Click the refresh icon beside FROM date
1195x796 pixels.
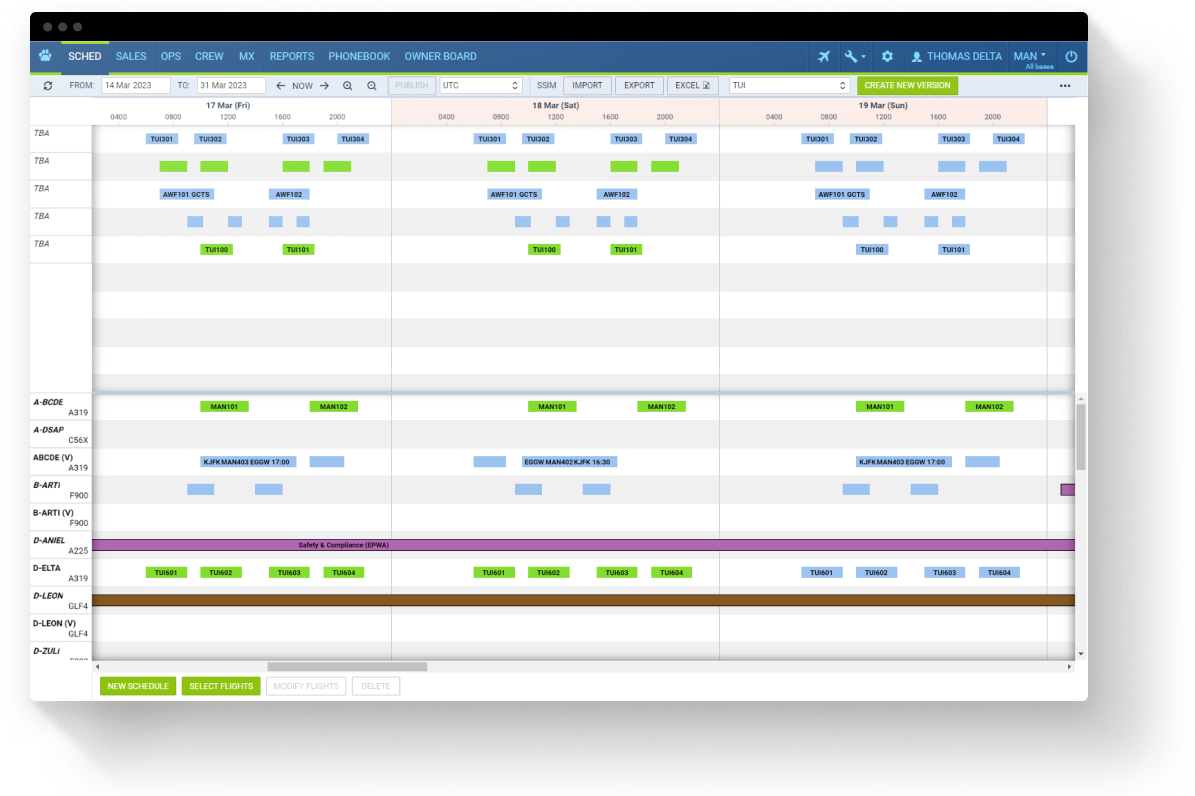click(49, 85)
